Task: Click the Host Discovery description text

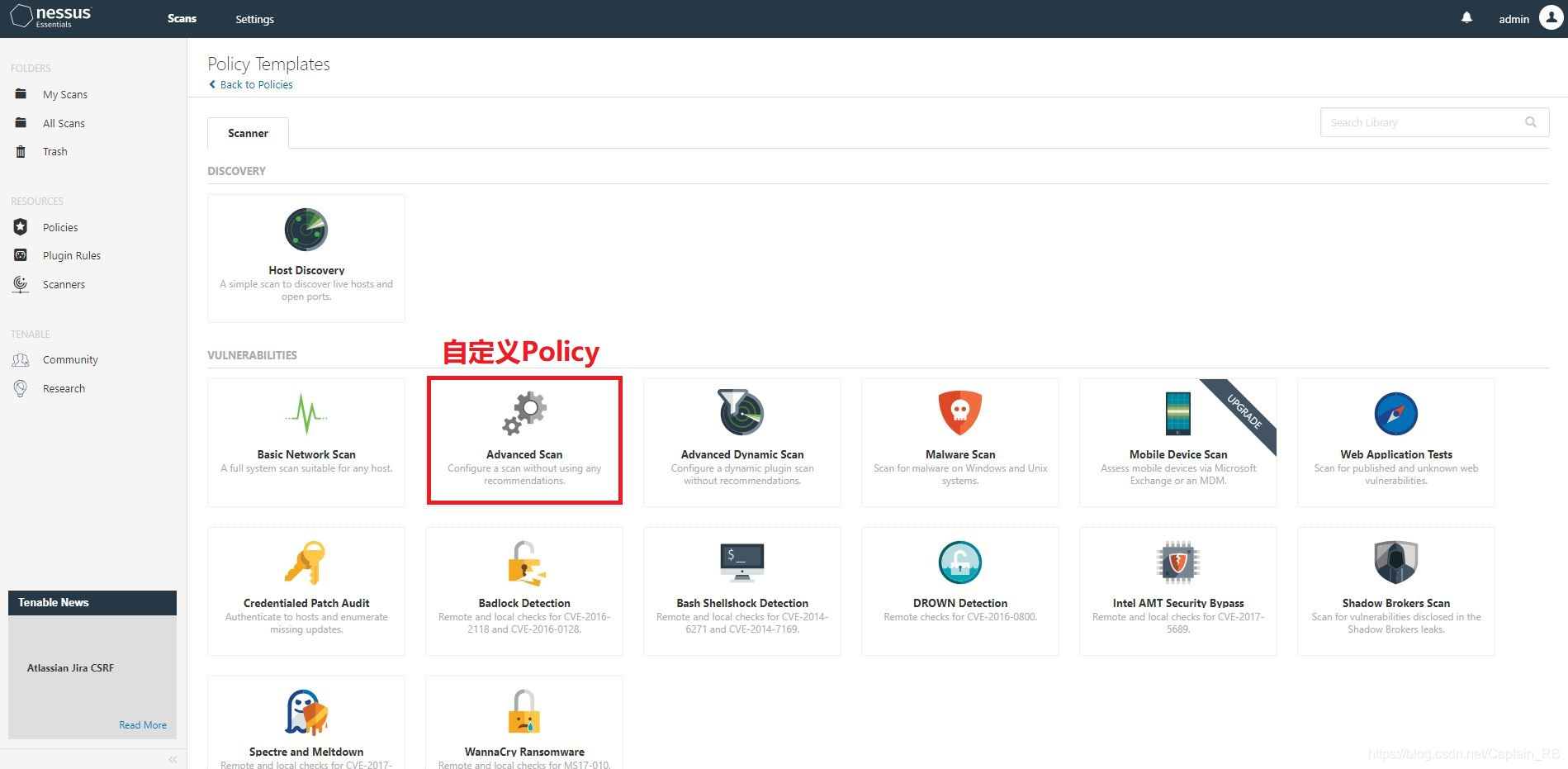Action: coord(306,290)
